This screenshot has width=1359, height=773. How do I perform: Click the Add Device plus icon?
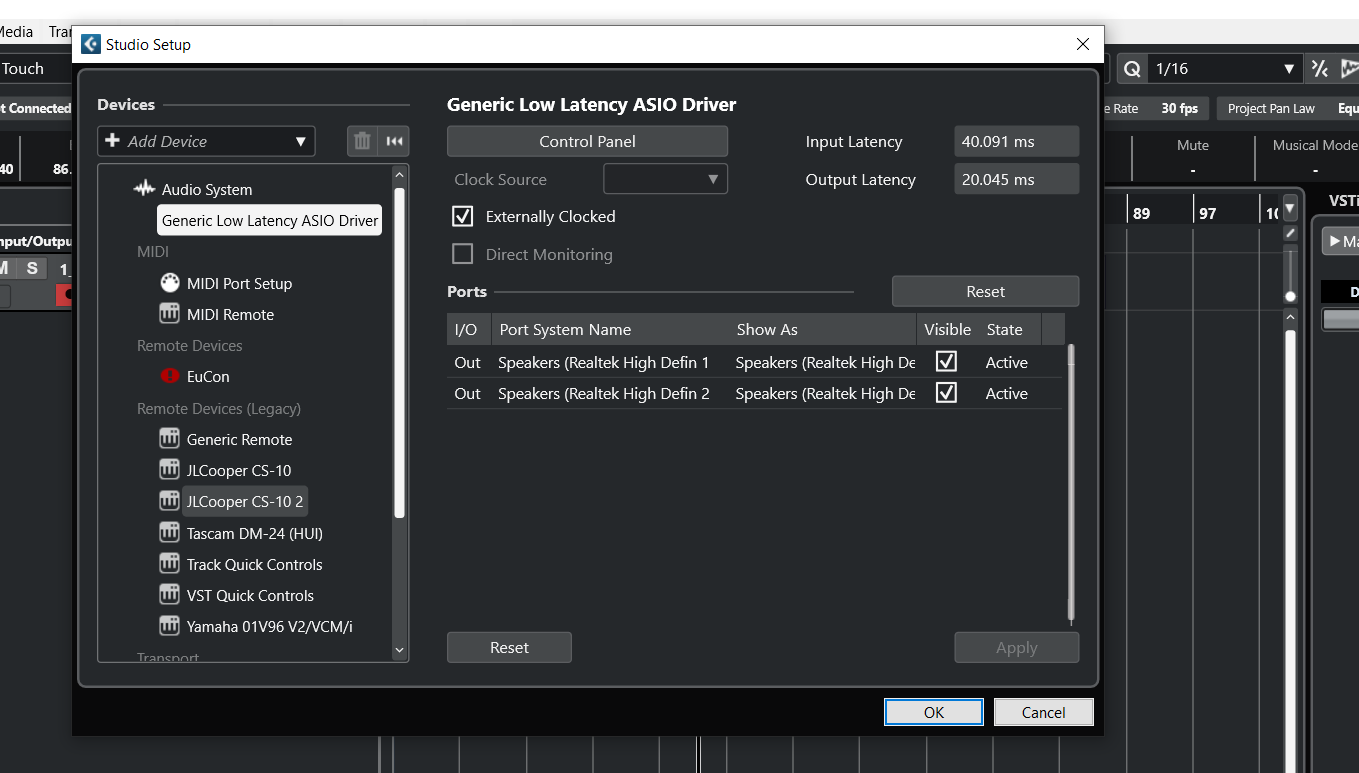tap(113, 141)
